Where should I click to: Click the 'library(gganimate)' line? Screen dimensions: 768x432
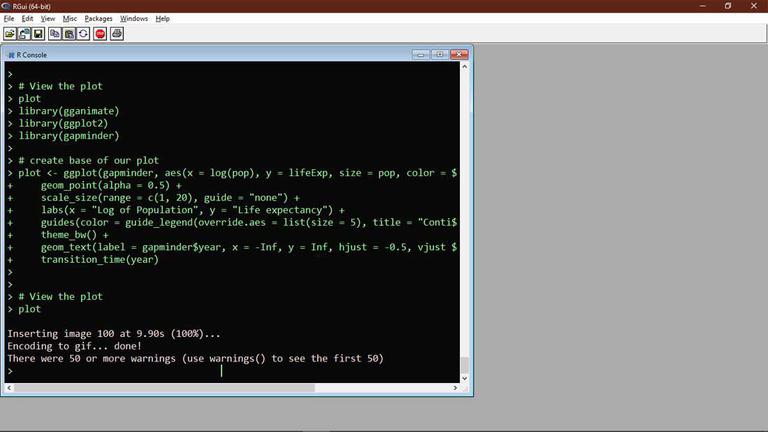[69, 111]
